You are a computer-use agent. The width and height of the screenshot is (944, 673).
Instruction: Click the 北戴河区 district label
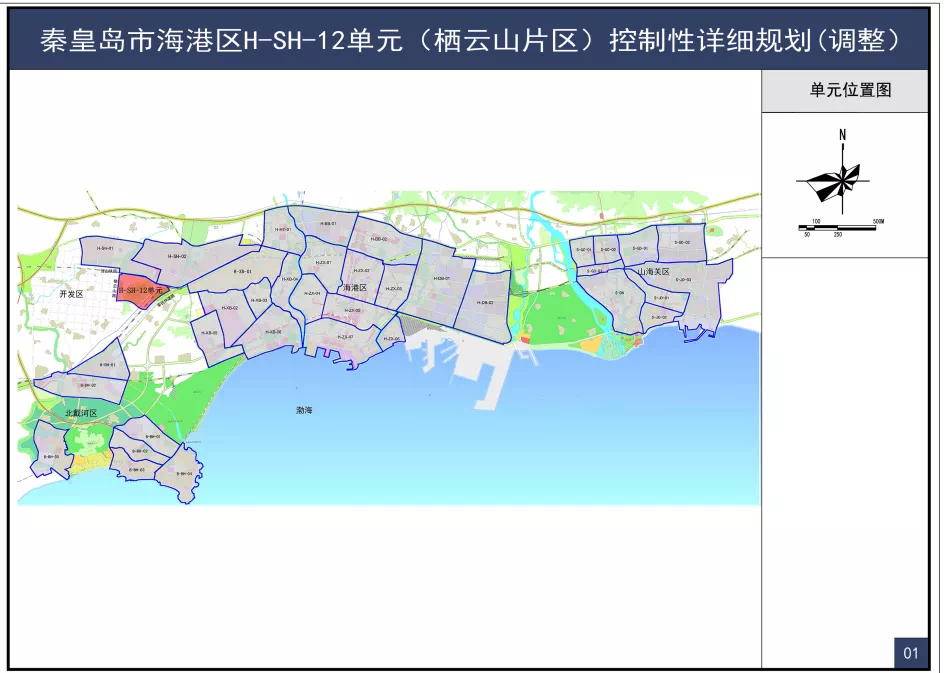click(x=81, y=413)
